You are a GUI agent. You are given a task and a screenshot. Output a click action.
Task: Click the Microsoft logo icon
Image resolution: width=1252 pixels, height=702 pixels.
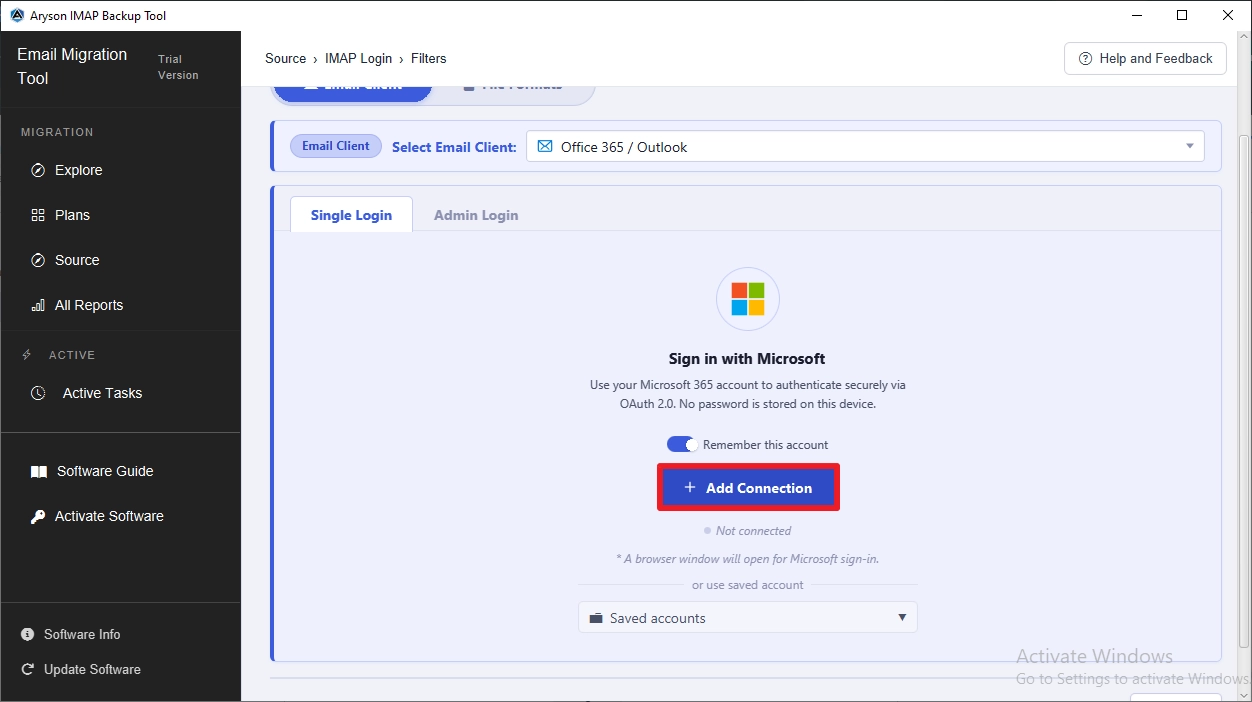pos(748,299)
